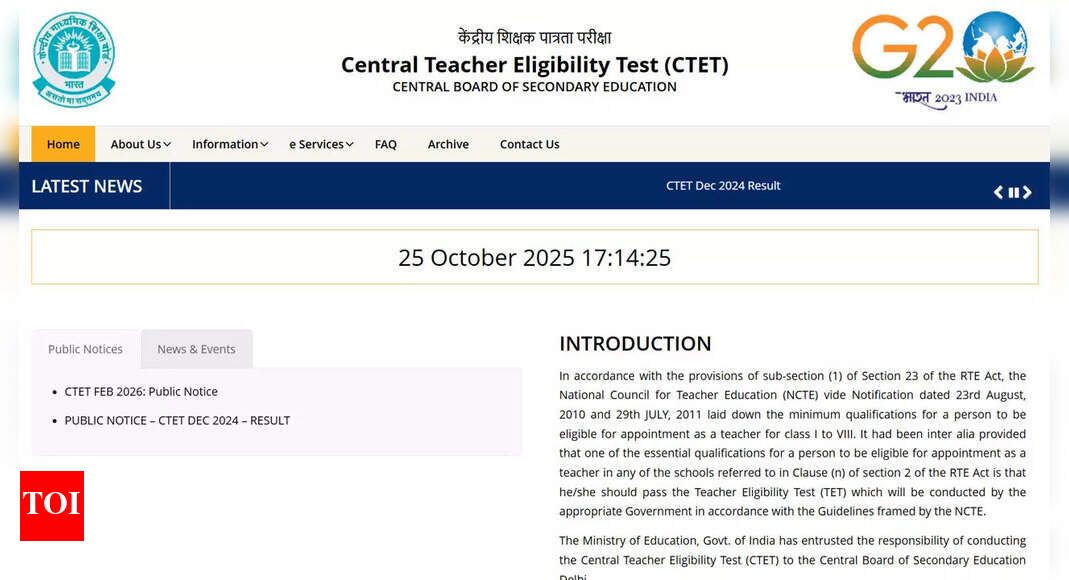Expand the About Us dropdown menu
This screenshot has width=1069, height=580.
point(140,144)
